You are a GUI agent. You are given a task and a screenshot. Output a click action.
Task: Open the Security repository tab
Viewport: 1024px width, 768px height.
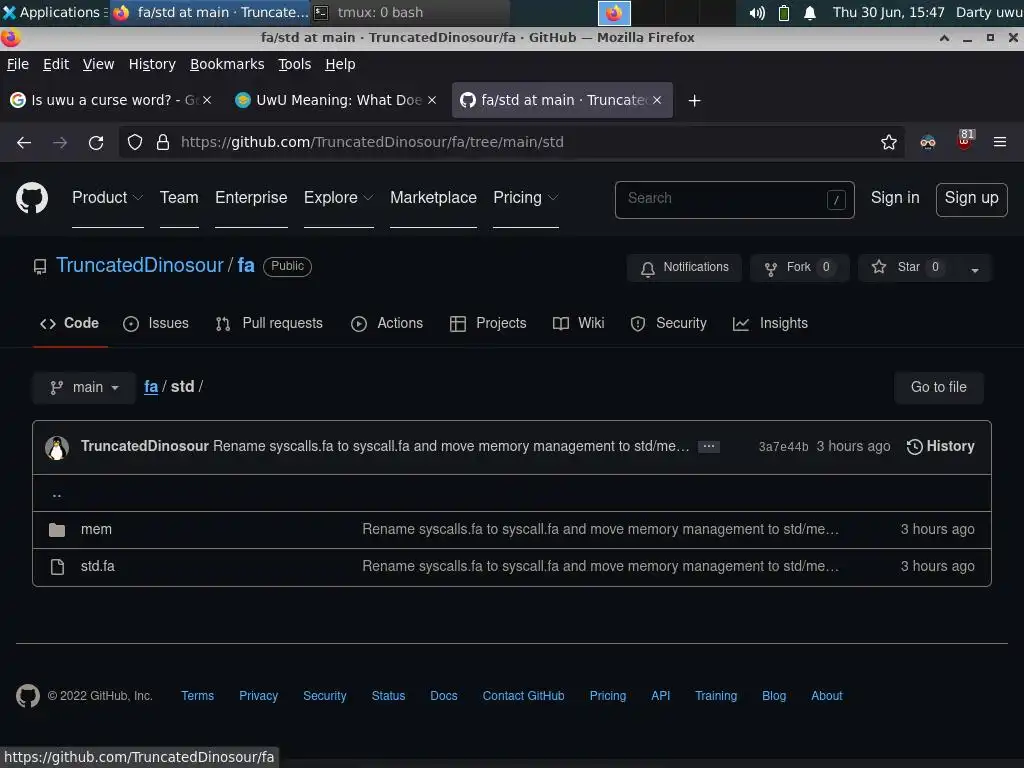tap(668, 324)
